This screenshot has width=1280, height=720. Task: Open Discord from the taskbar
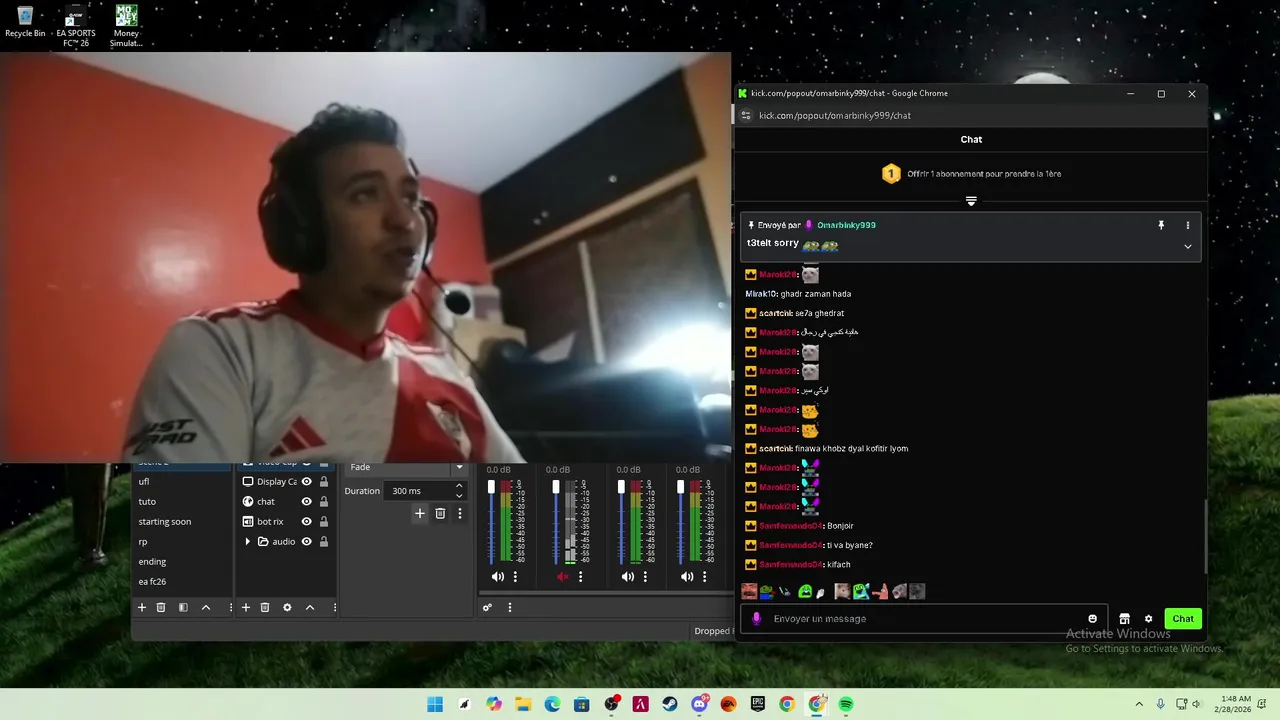coord(699,704)
